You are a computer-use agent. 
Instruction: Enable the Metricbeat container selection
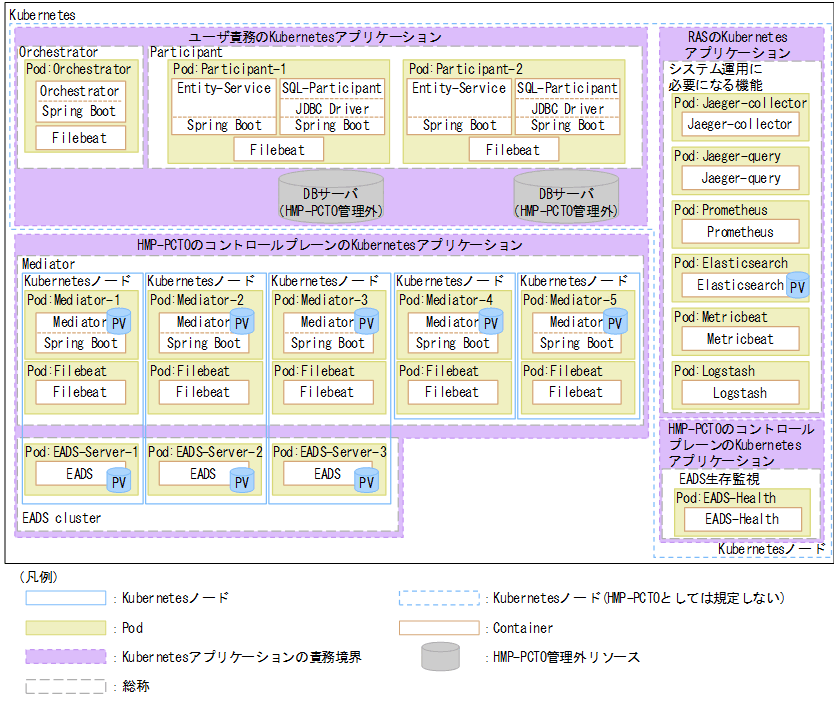pyautogui.click(x=739, y=339)
